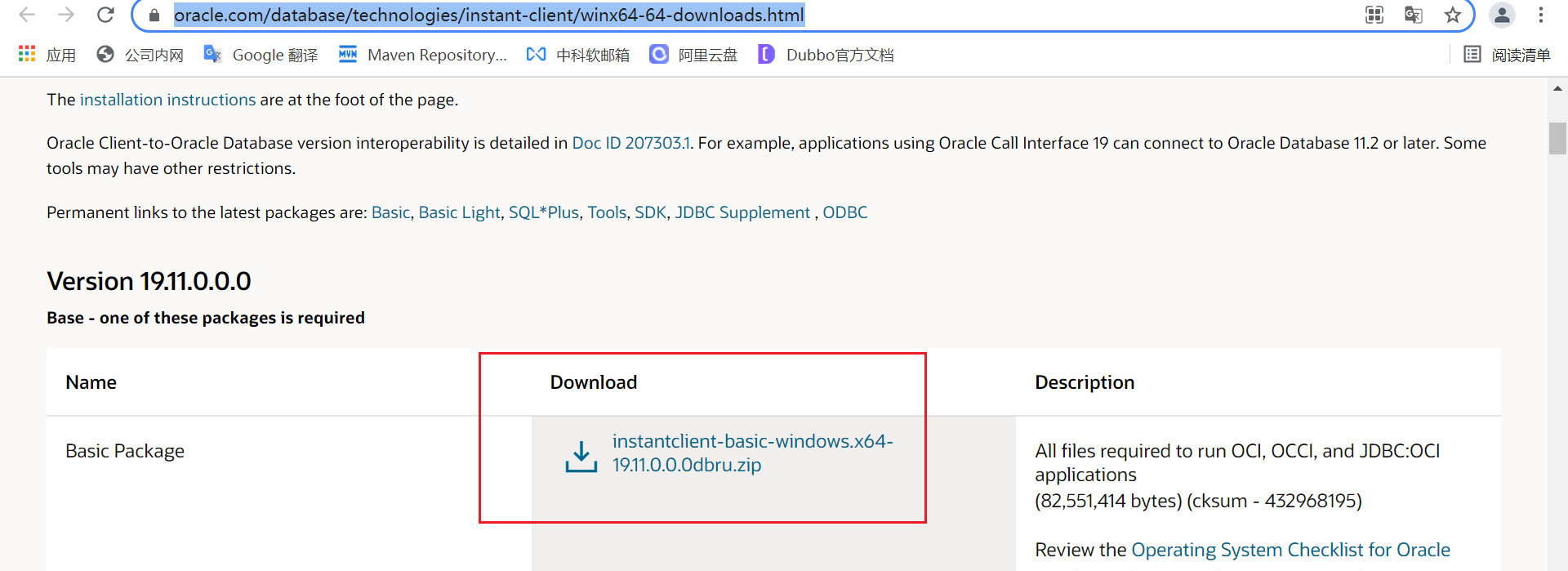
Task: Click the download arrow icon for Basic Package
Action: 581,457
